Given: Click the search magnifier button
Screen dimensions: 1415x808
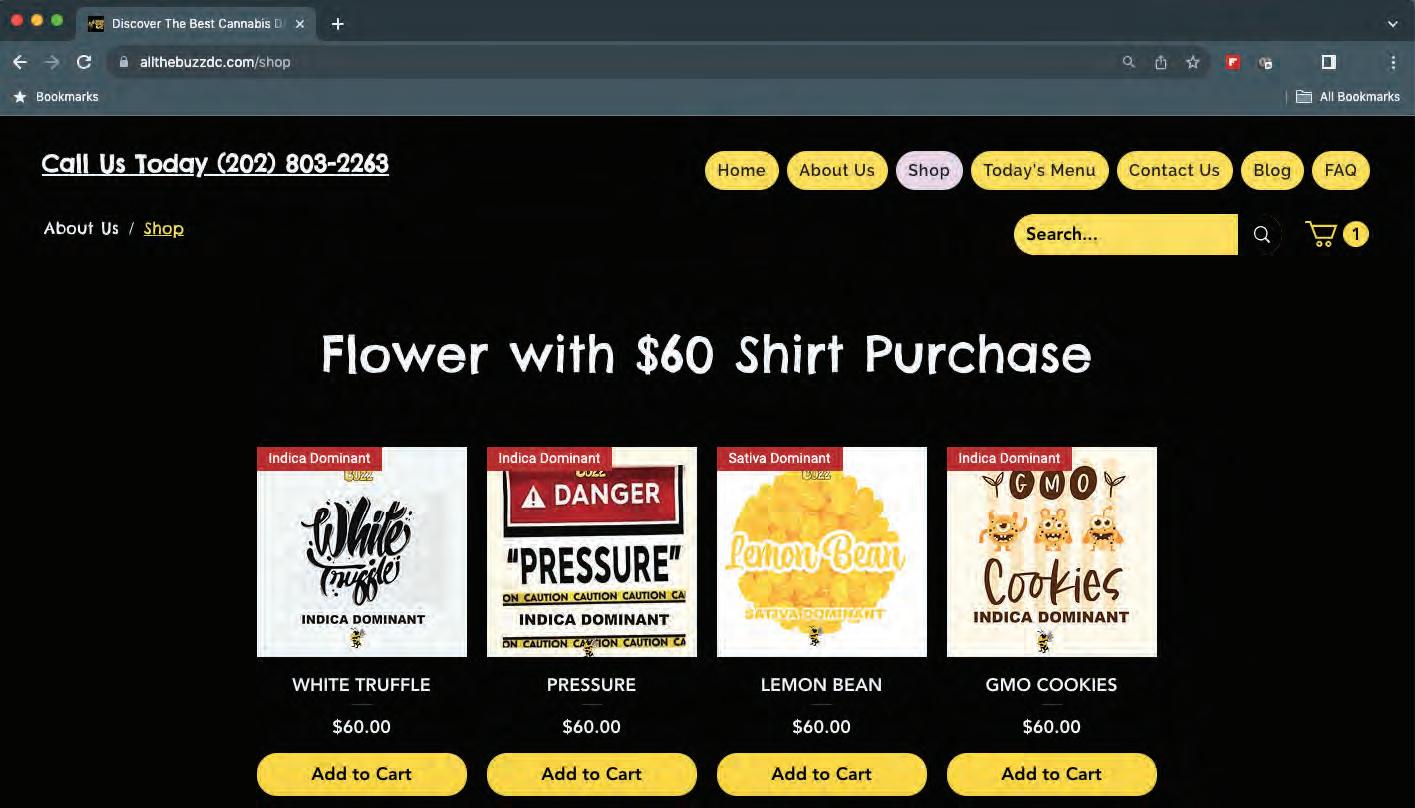Looking at the screenshot, I should [x=1262, y=235].
